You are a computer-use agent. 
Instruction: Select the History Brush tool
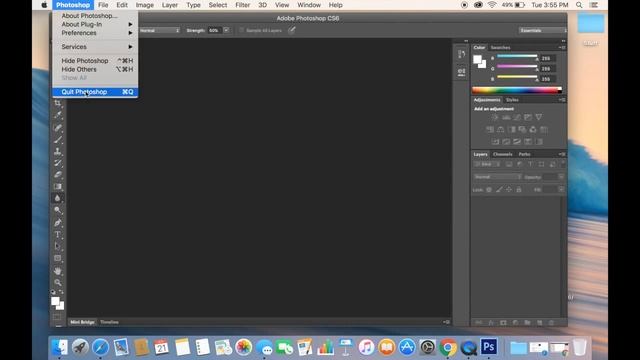[x=58, y=163]
